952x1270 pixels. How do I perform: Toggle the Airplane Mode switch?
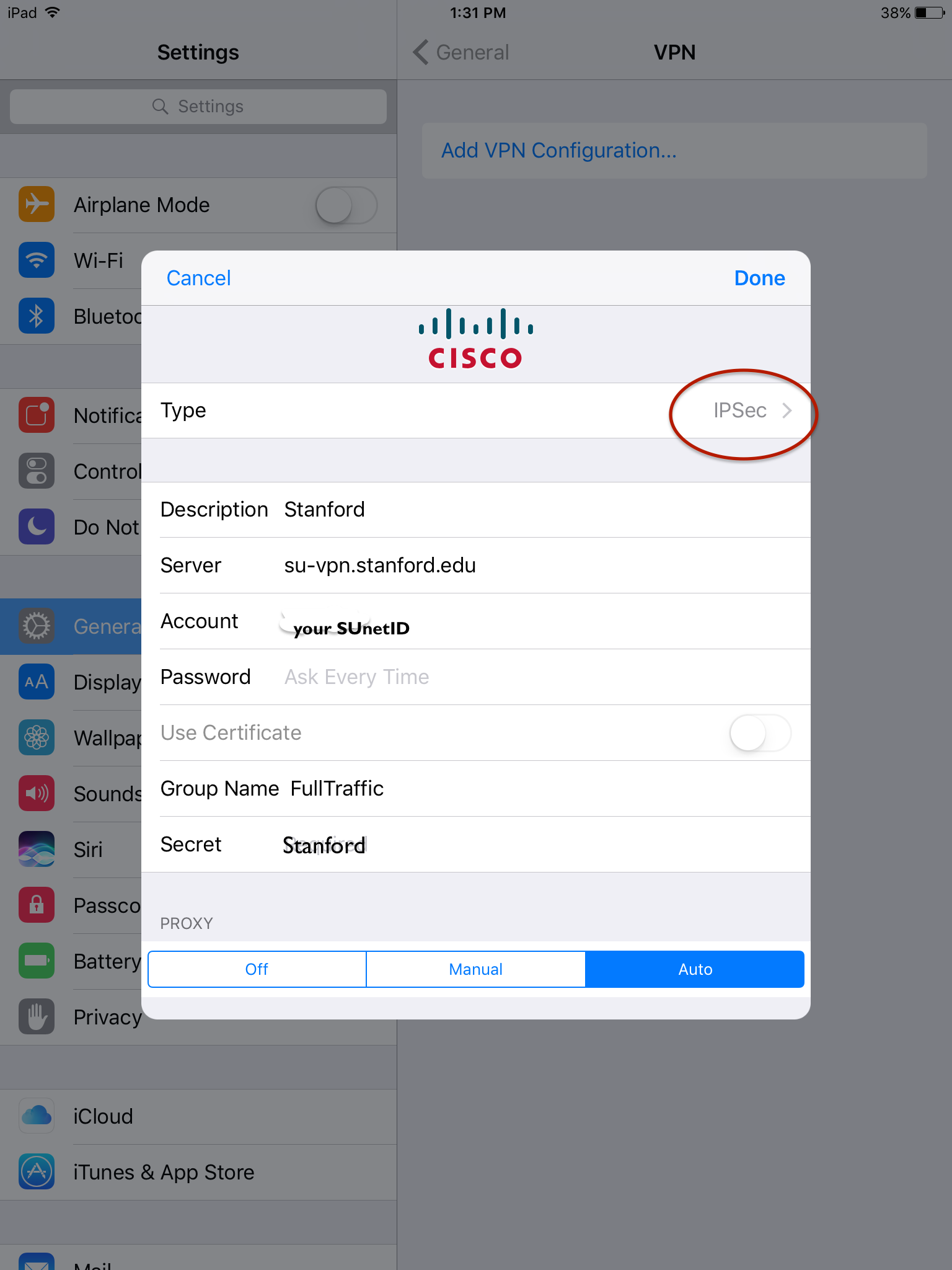346,205
